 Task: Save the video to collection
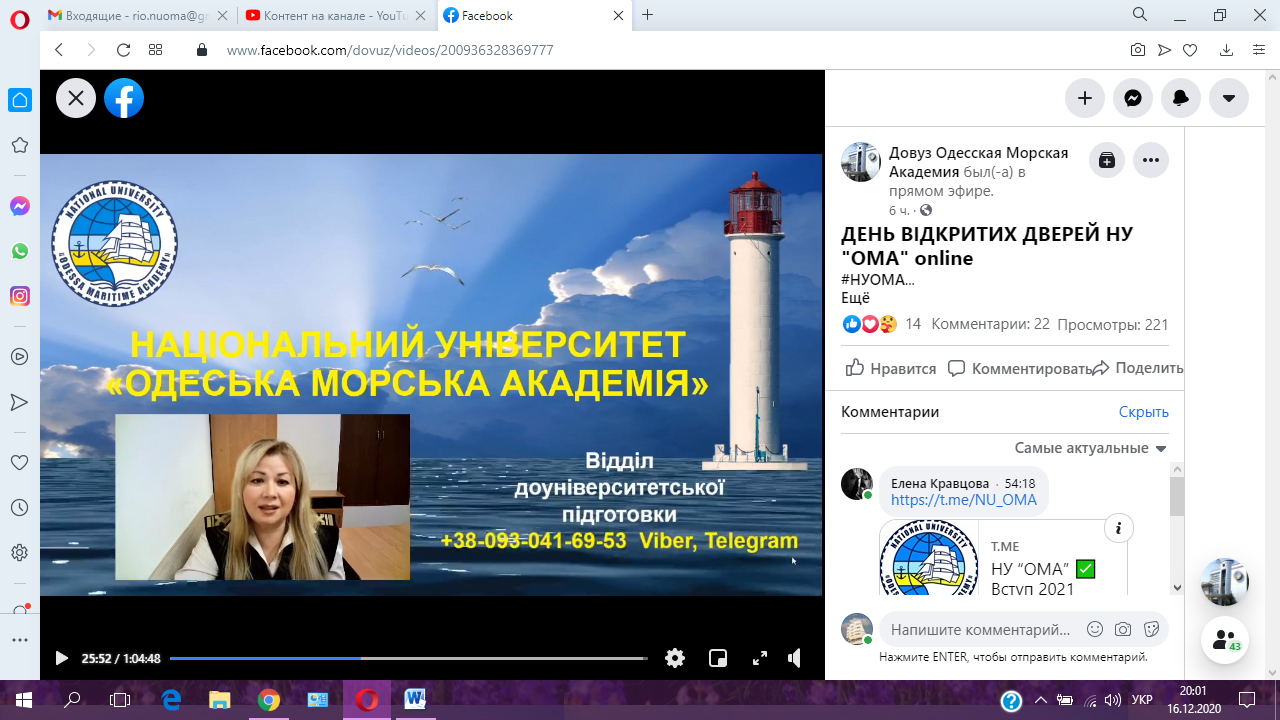(x=1107, y=160)
